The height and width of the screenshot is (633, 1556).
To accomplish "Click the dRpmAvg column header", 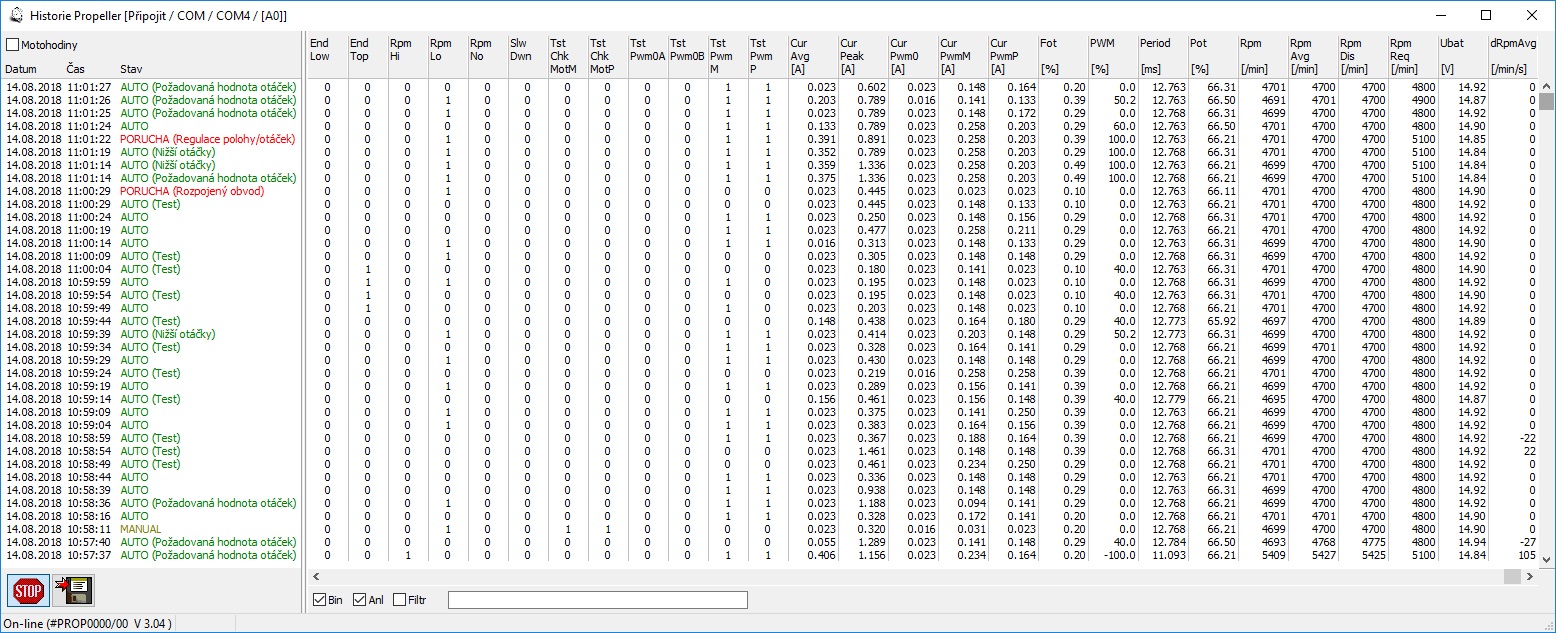I will click(x=1512, y=56).
